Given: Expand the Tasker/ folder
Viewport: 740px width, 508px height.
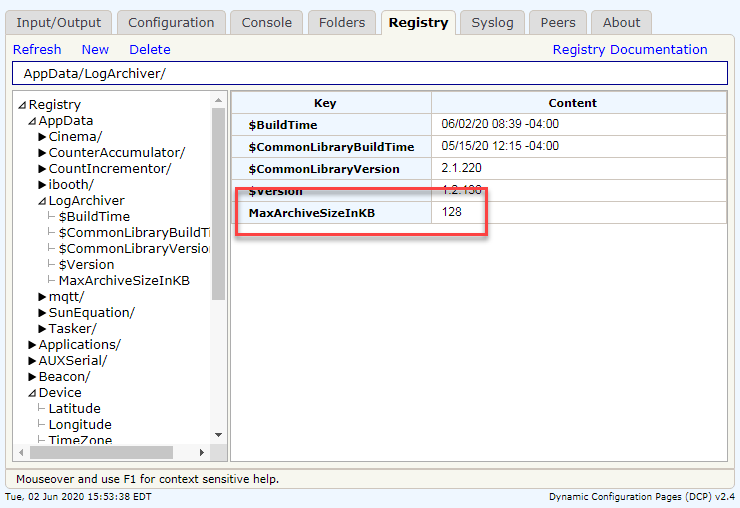Looking at the screenshot, I should coord(42,329).
